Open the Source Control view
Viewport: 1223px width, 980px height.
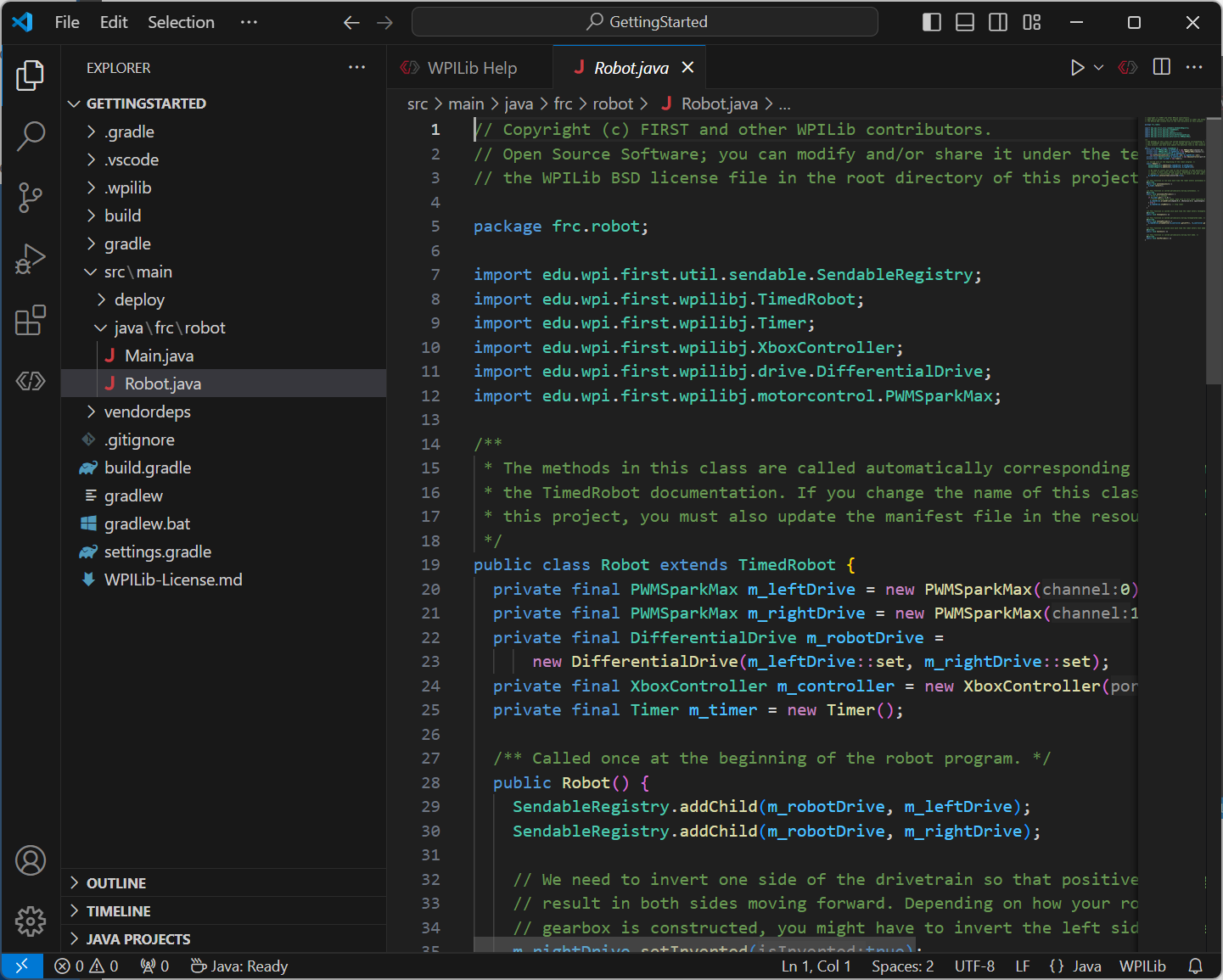coord(31,197)
